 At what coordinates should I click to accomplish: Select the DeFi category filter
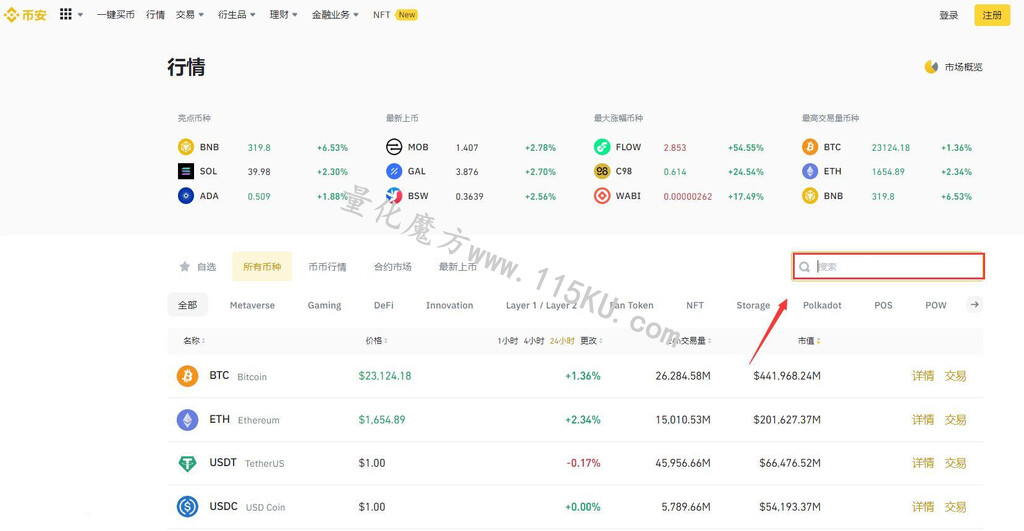384,305
